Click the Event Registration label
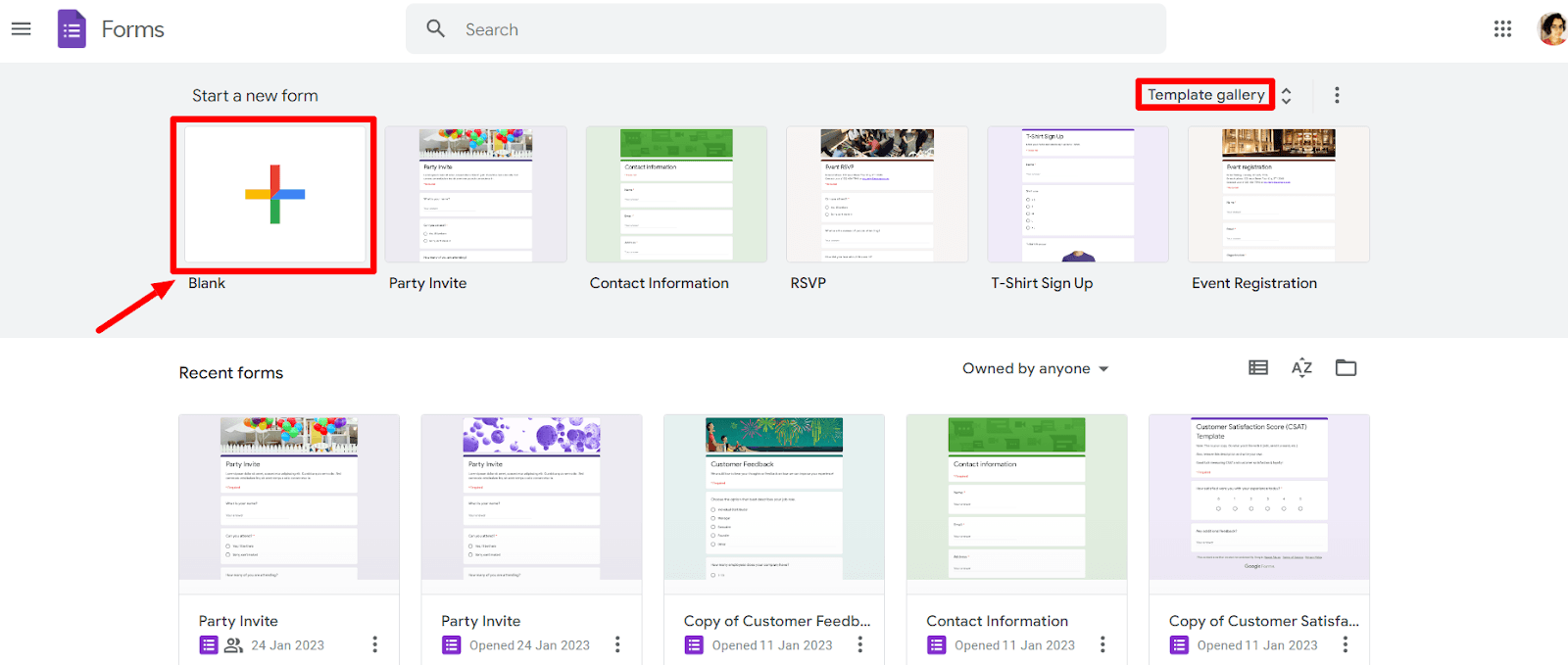The image size is (1568, 665). click(x=1254, y=283)
